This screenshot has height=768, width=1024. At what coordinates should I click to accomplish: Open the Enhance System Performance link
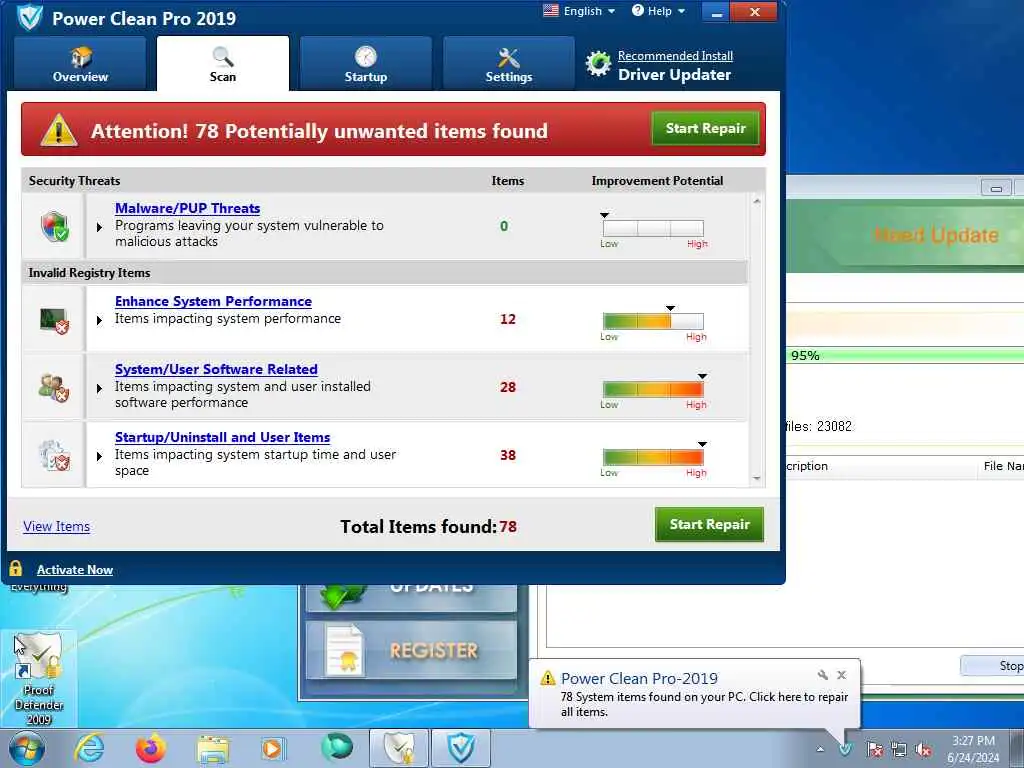[x=213, y=301]
